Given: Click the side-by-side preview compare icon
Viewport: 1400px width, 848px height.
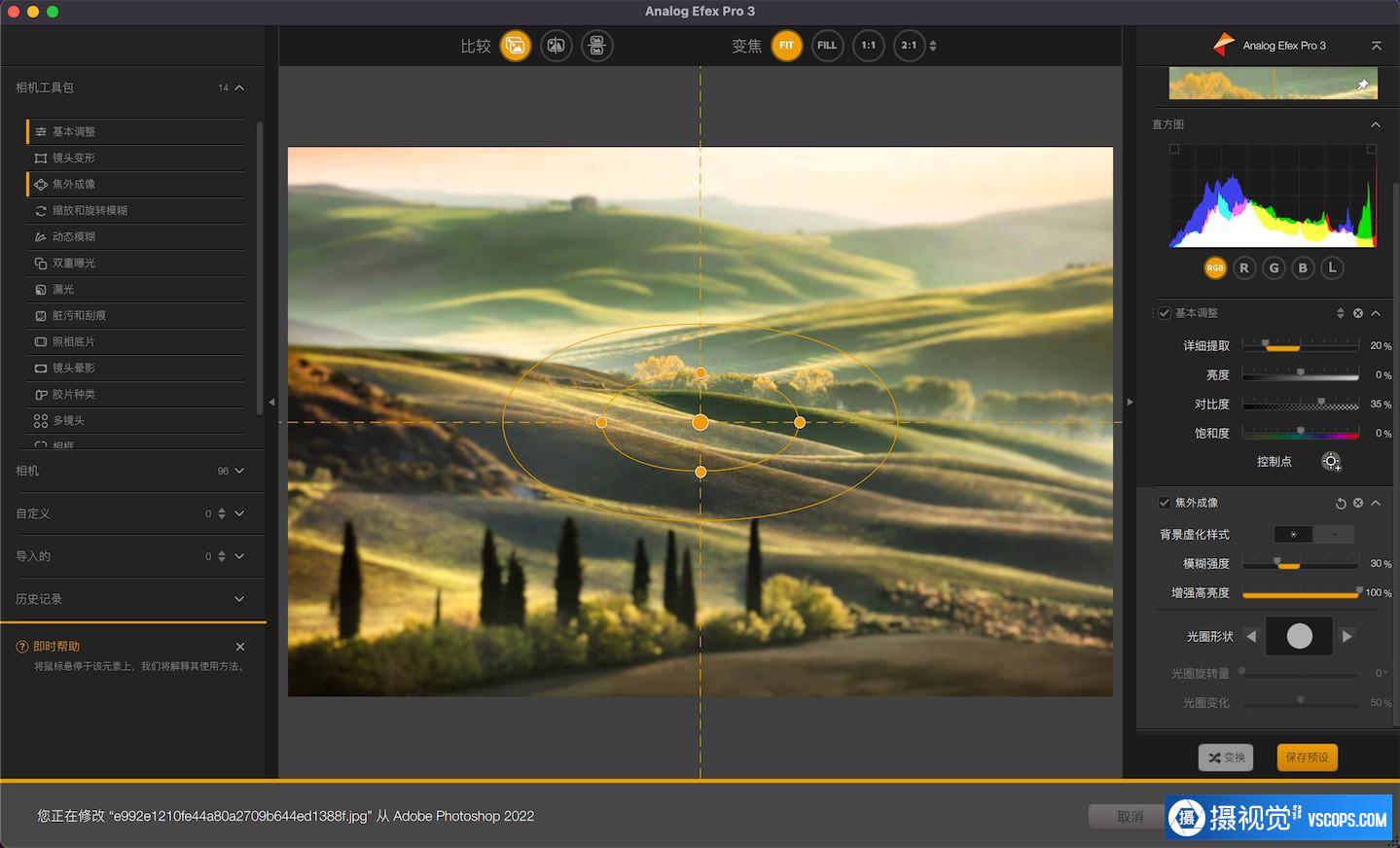Looking at the screenshot, I should pyautogui.click(x=596, y=46).
